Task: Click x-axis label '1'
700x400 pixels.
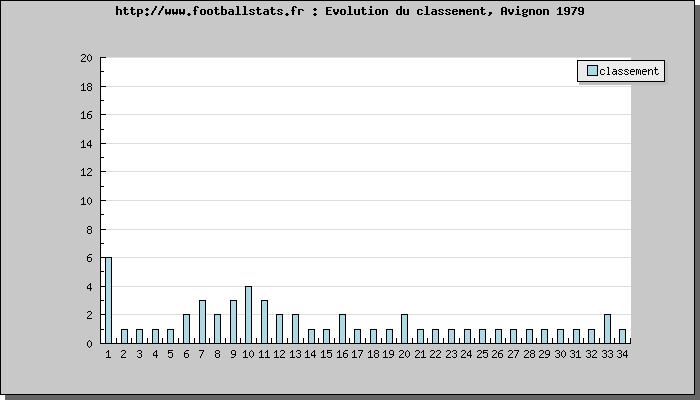Action: click(x=108, y=354)
